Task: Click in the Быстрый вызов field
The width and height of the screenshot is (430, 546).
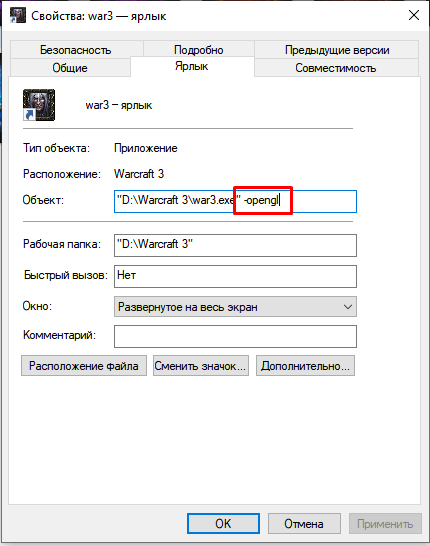Action: [x=235, y=276]
